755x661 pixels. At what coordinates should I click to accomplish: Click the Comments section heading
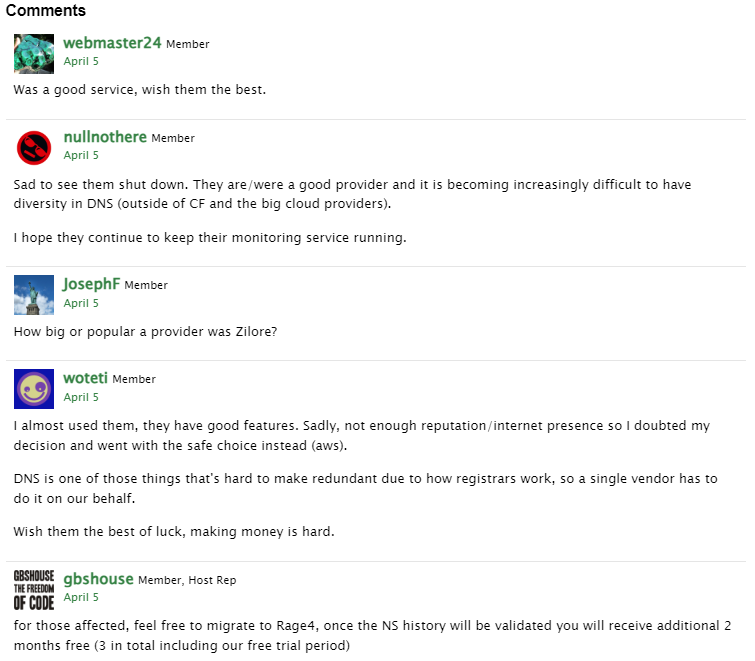[46, 11]
